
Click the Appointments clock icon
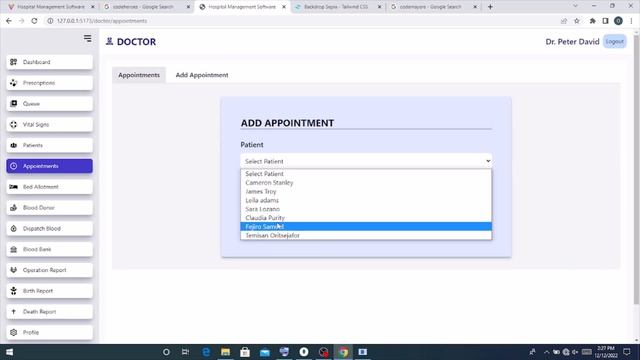pyautogui.click(x=13, y=166)
